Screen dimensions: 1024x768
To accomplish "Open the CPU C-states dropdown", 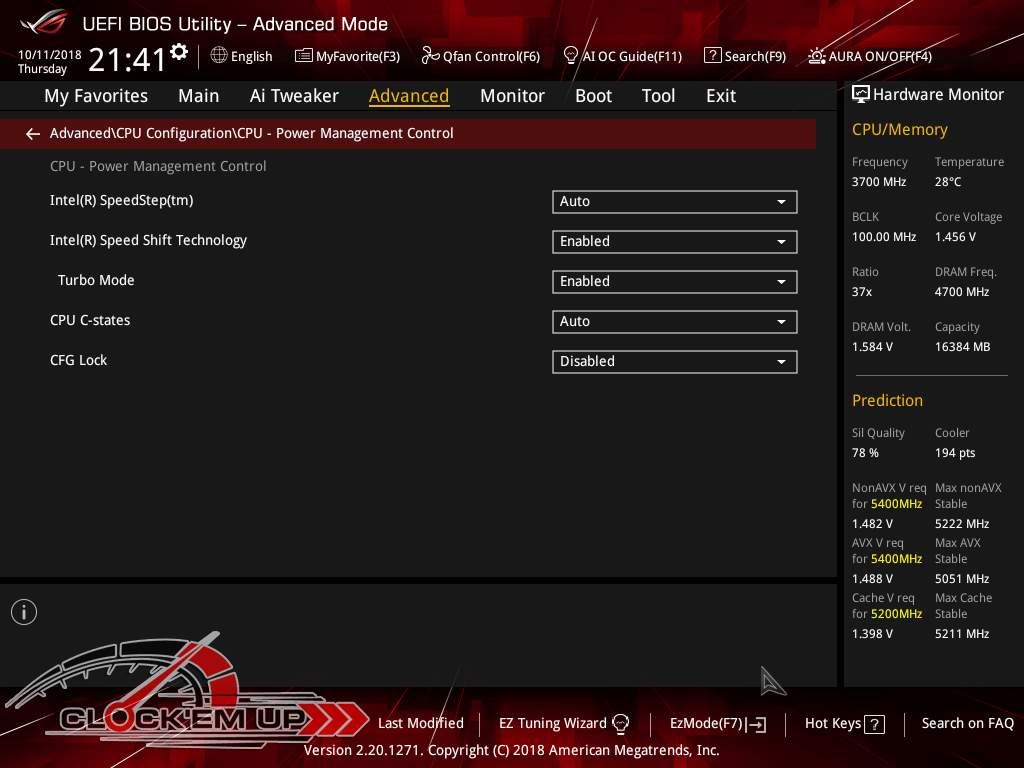I will point(674,322).
